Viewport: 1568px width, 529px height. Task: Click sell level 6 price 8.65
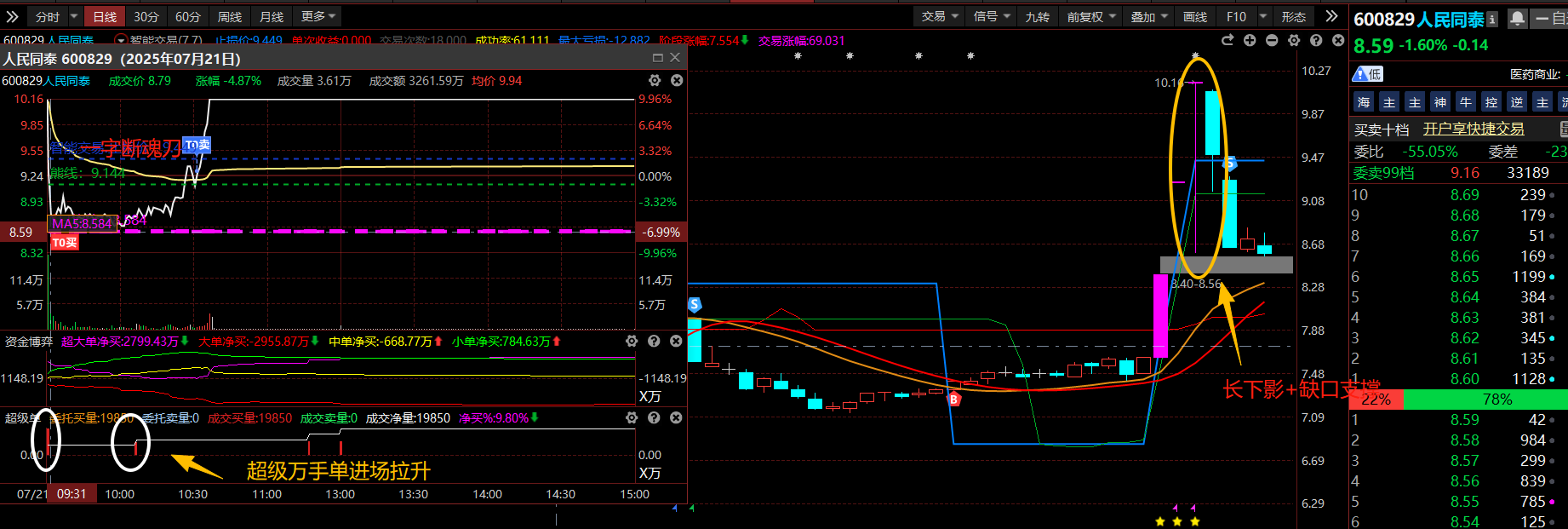click(x=1465, y=277)
